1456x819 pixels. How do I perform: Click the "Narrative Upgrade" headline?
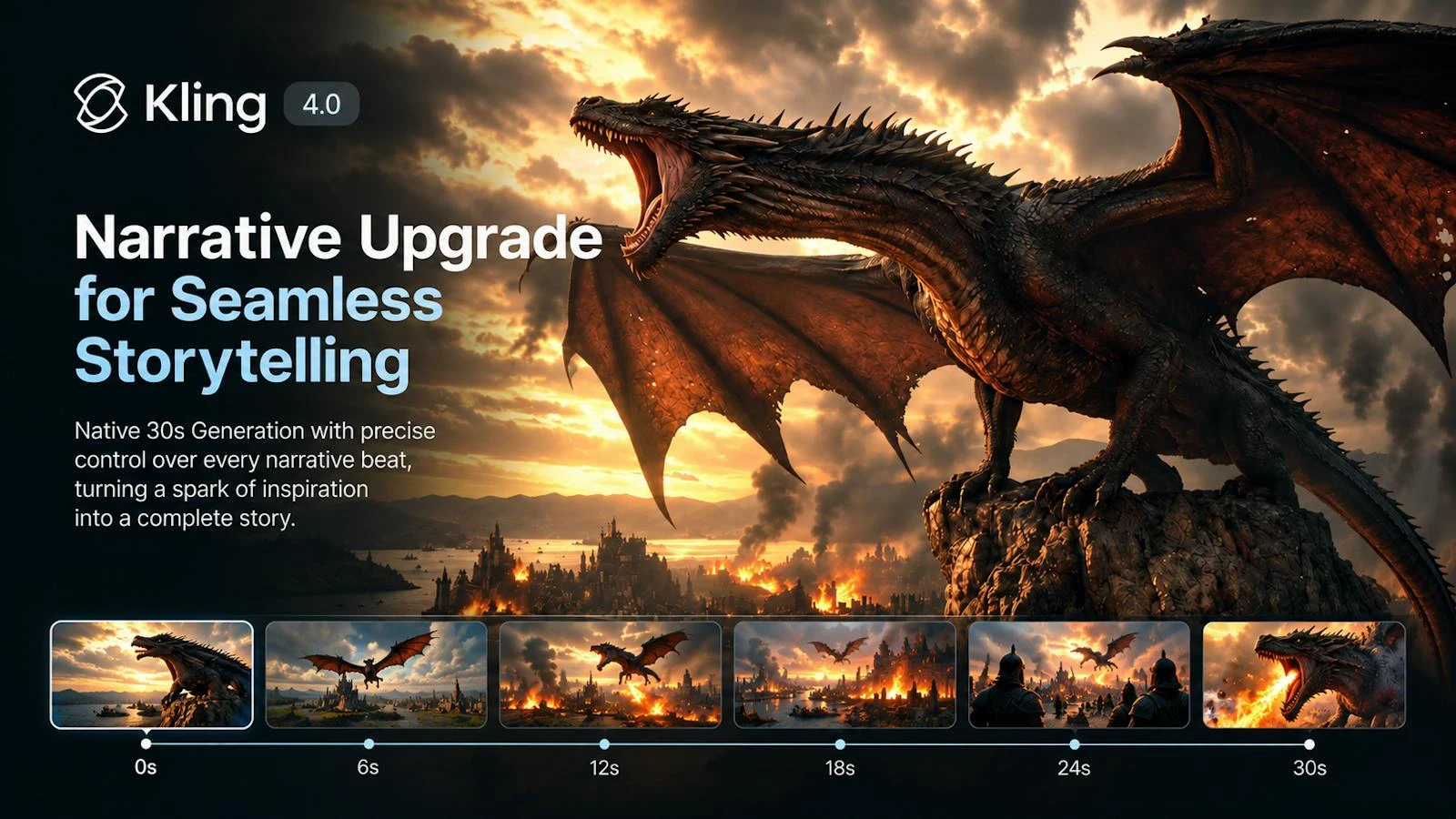tap(339, 240)
